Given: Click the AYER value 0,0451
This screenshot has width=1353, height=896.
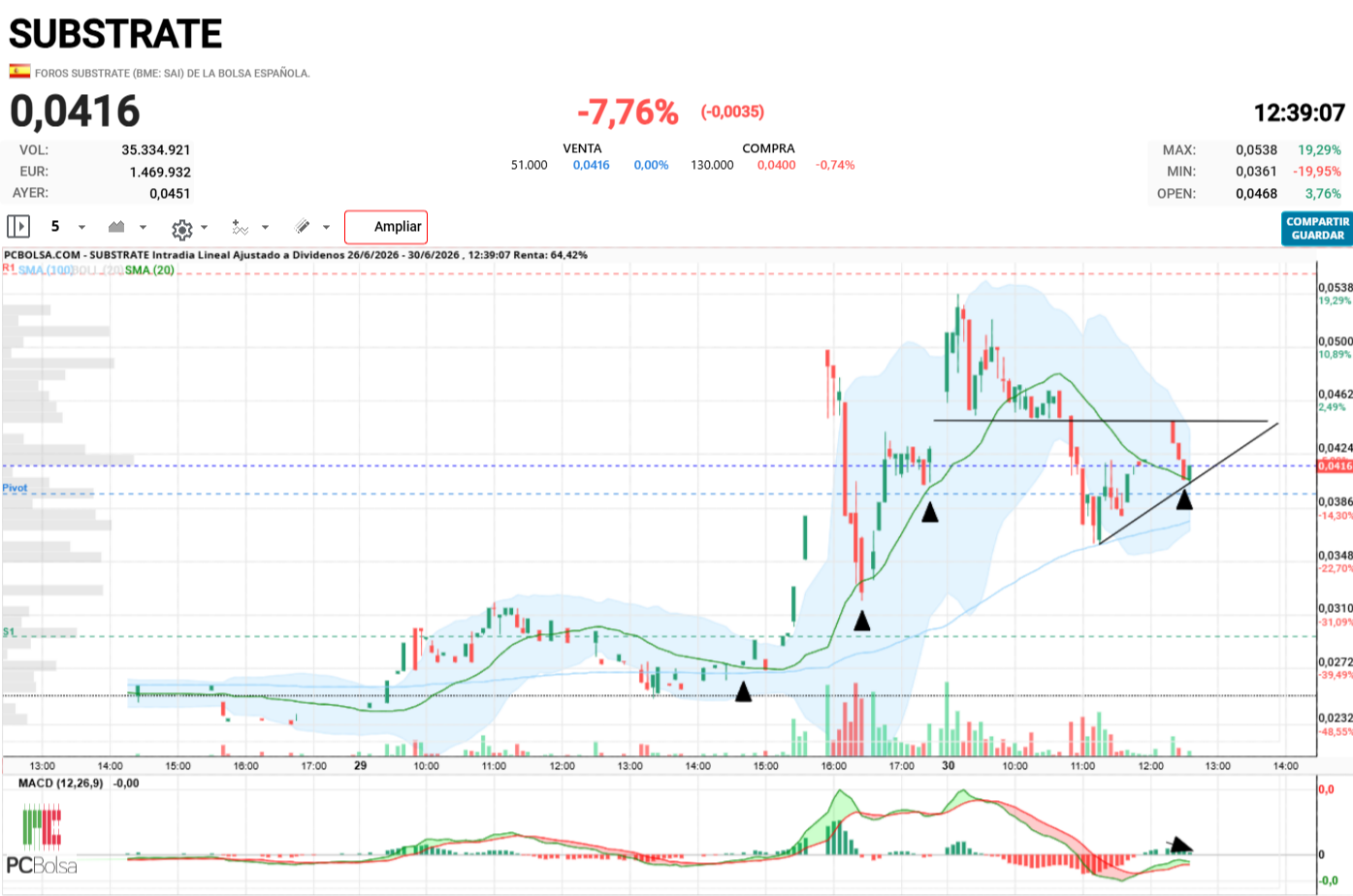Looking at the screenshot, I should 170,193.
